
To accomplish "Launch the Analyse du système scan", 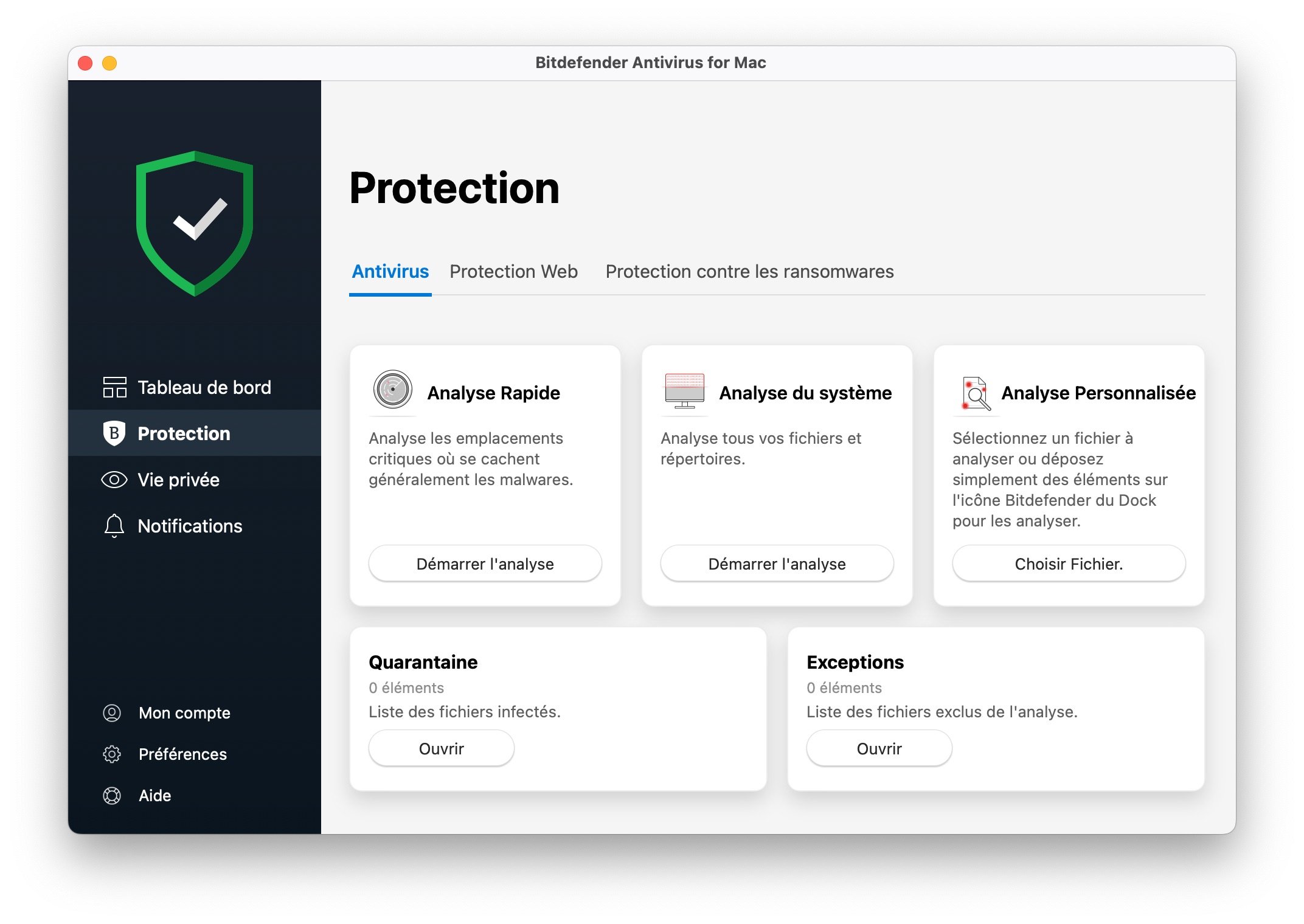I will coord(777,564).
